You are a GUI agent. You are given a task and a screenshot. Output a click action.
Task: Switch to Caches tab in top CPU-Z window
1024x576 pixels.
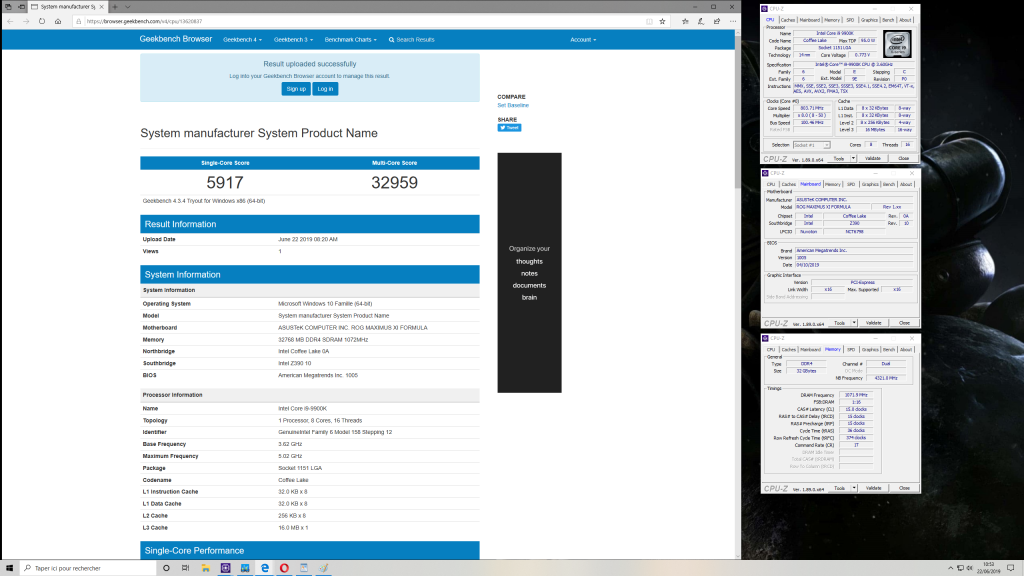[788, 20]
